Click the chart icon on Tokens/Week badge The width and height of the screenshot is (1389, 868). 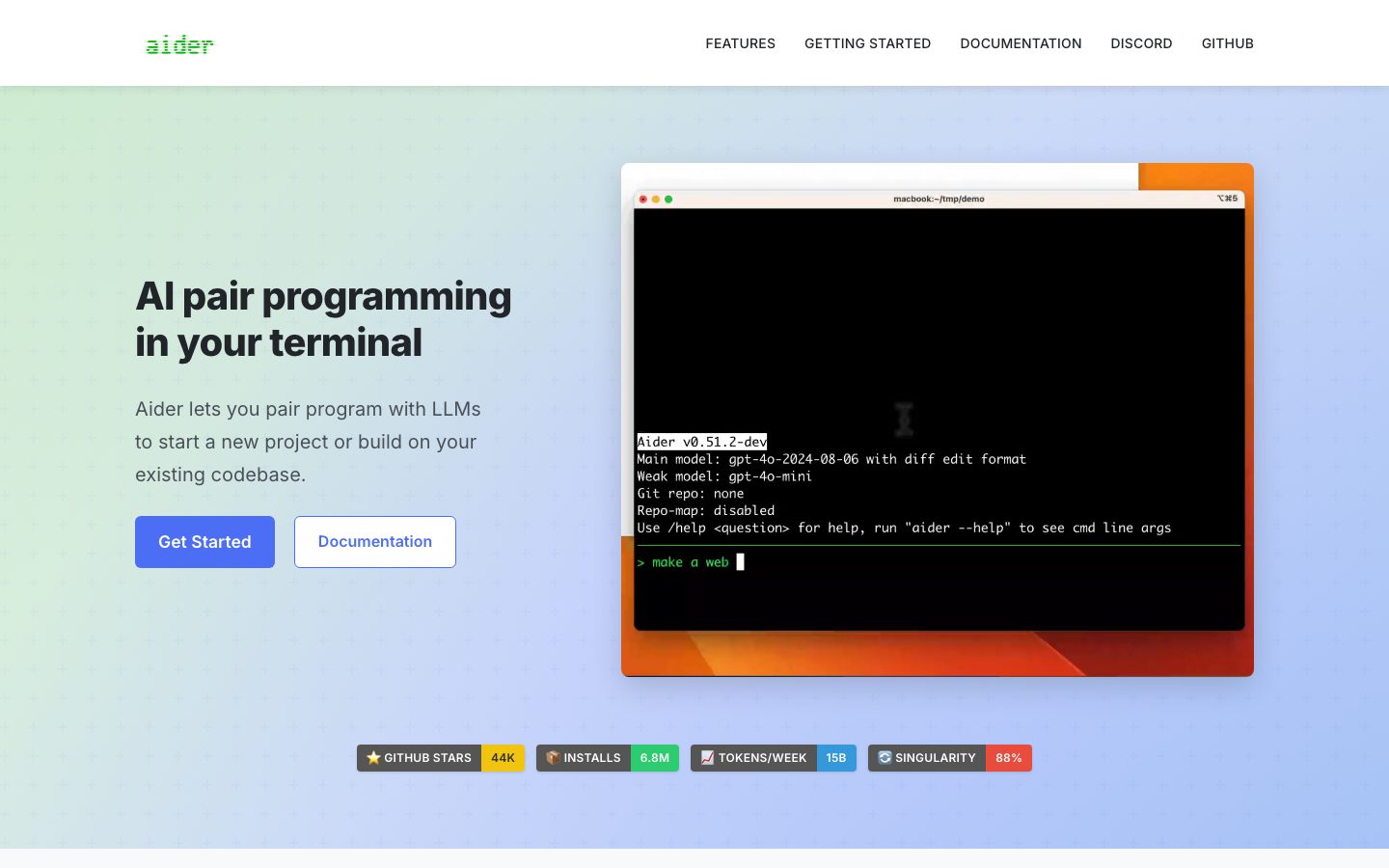coord(707,758)
